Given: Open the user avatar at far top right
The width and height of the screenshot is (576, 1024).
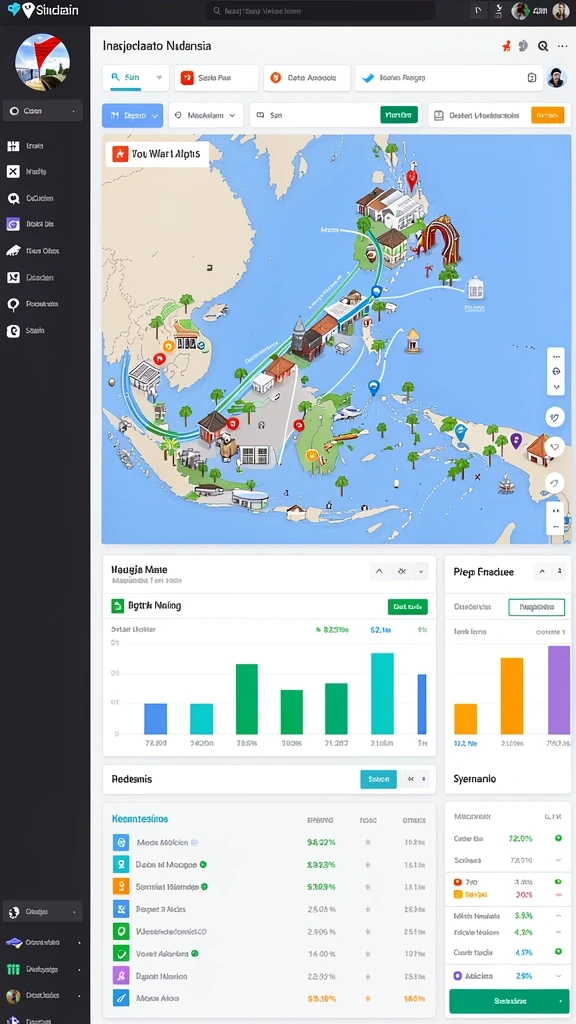Looking at the screenshot, I should [561, 10].
